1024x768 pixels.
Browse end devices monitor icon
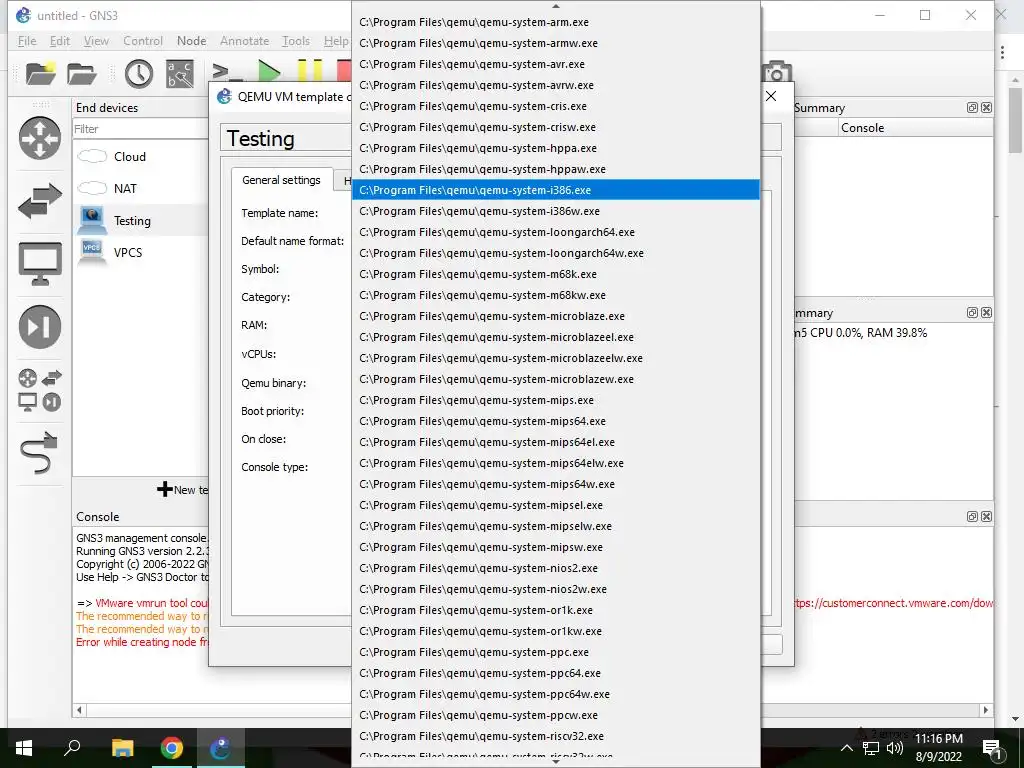40,263
